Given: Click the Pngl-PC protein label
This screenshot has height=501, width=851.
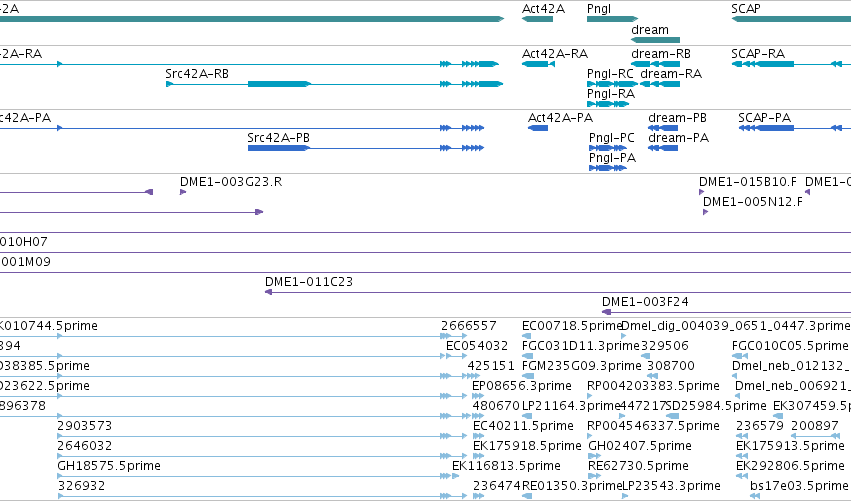Looking at the screenshot, I should tap(612, 138).
